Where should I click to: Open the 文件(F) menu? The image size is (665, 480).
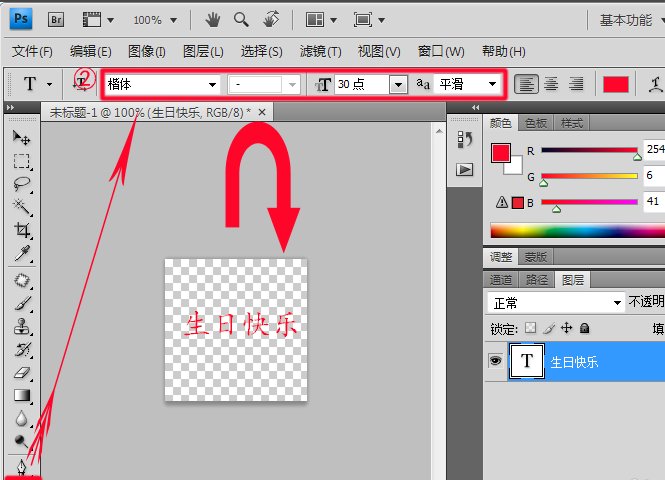pos(32,51)
